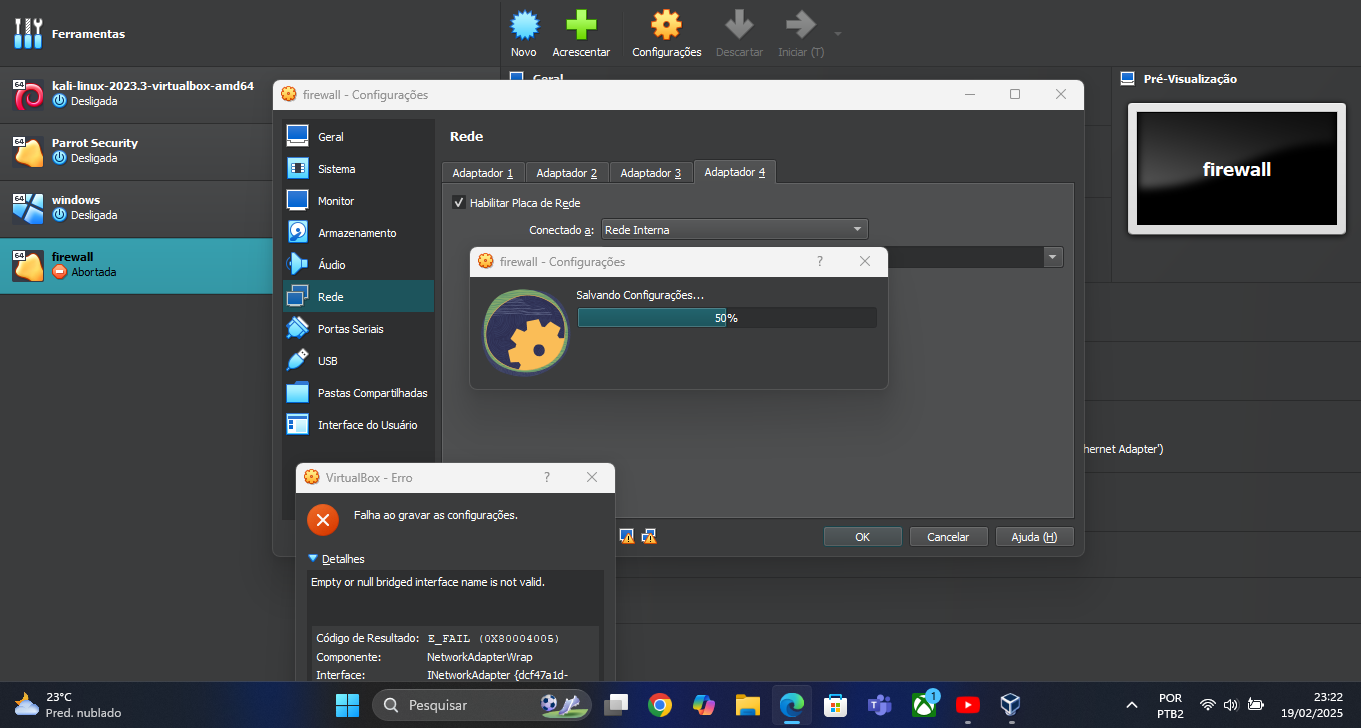Click the Salvando Configurações progress bar

(x=727, y=318)
